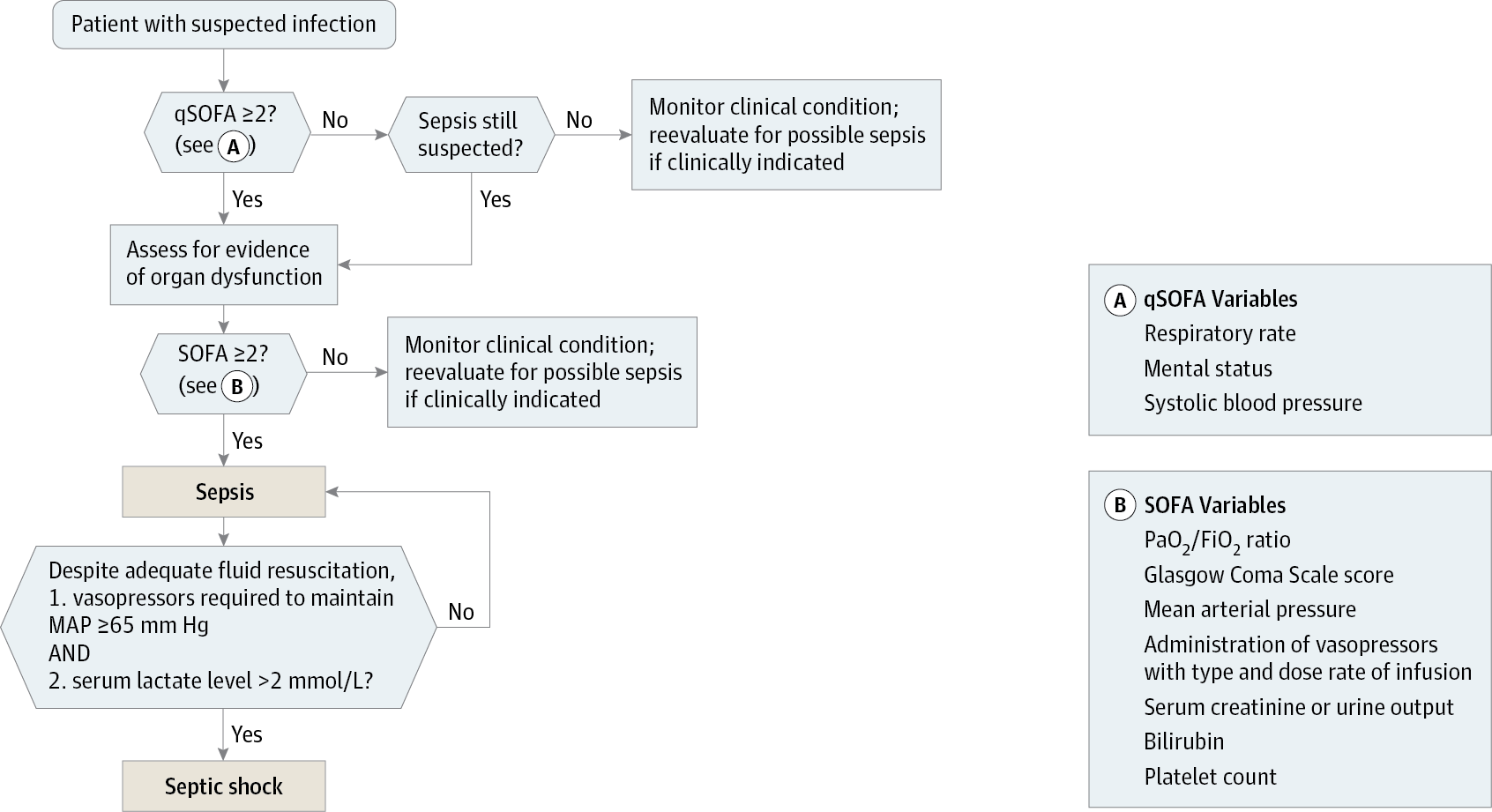Select the Patient with suspected infection box
The height and width of the screenshot is (812, 1492).
point(223,24)
